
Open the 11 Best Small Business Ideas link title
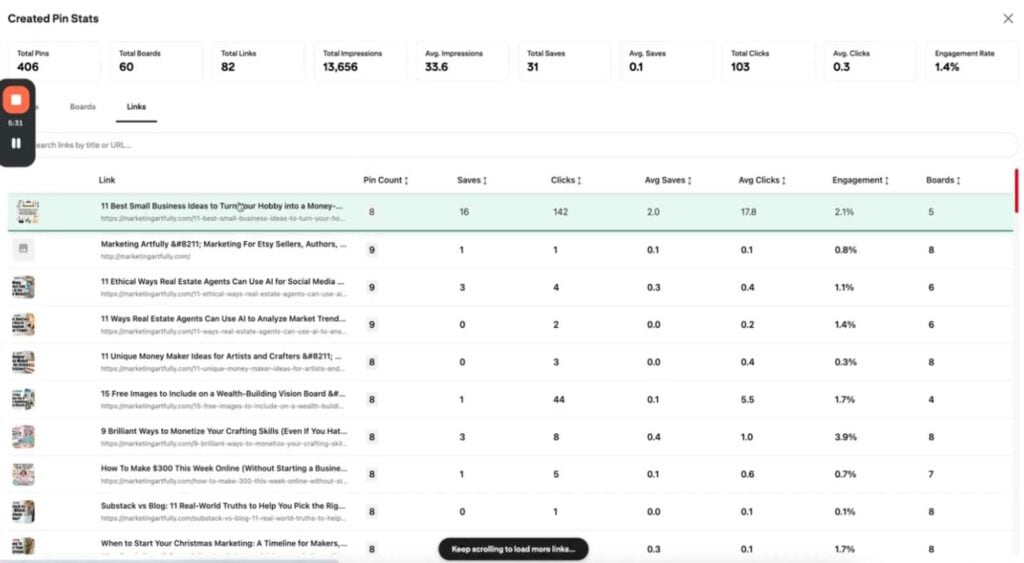click(221, 206)
